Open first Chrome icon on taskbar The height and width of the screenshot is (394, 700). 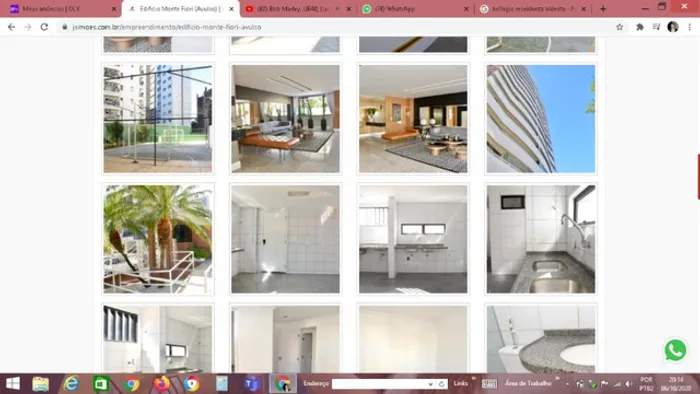[132, 384]
